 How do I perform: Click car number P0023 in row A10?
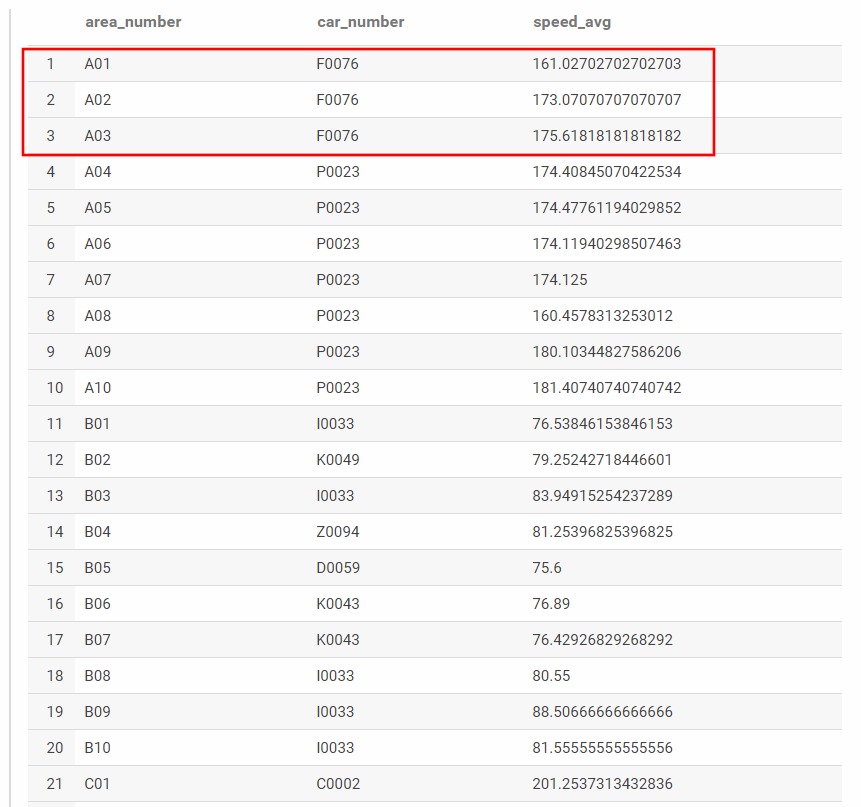(338, 388)
